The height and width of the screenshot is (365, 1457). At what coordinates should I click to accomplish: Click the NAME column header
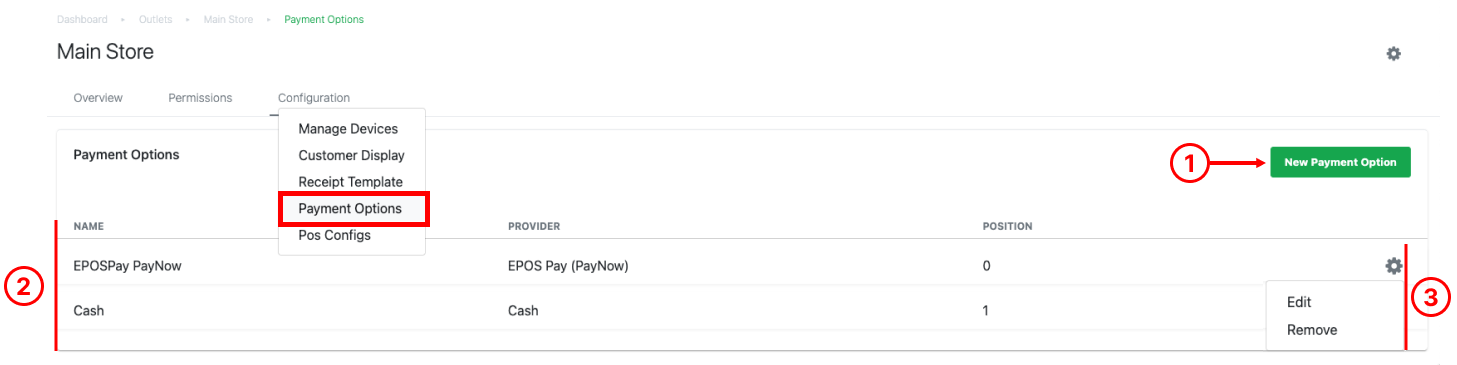[x=88, y=226]
